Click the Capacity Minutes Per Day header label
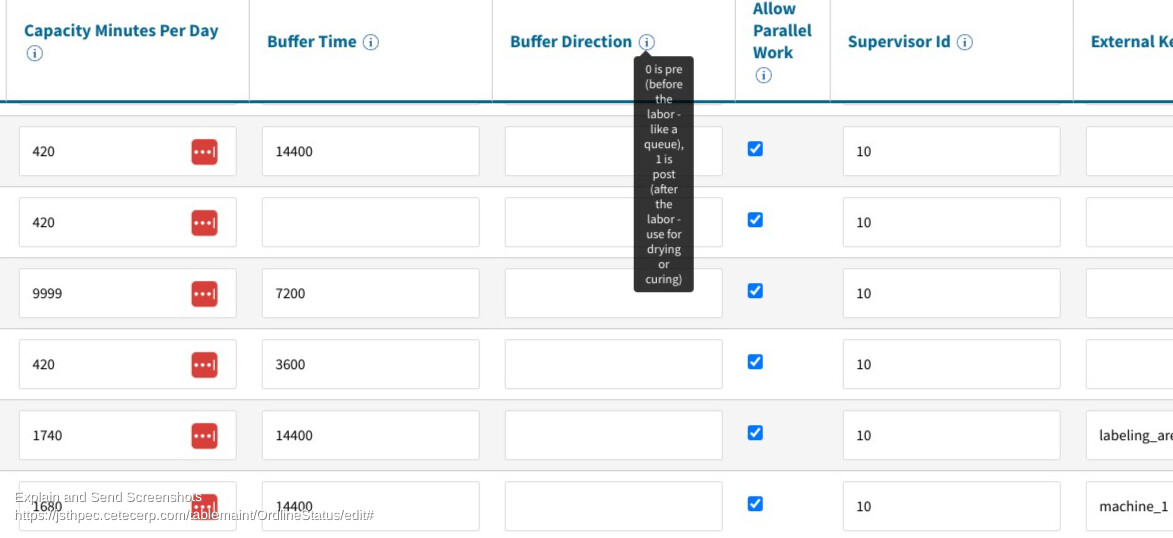Screen dimensions: 1173x538 coord(121,31)
